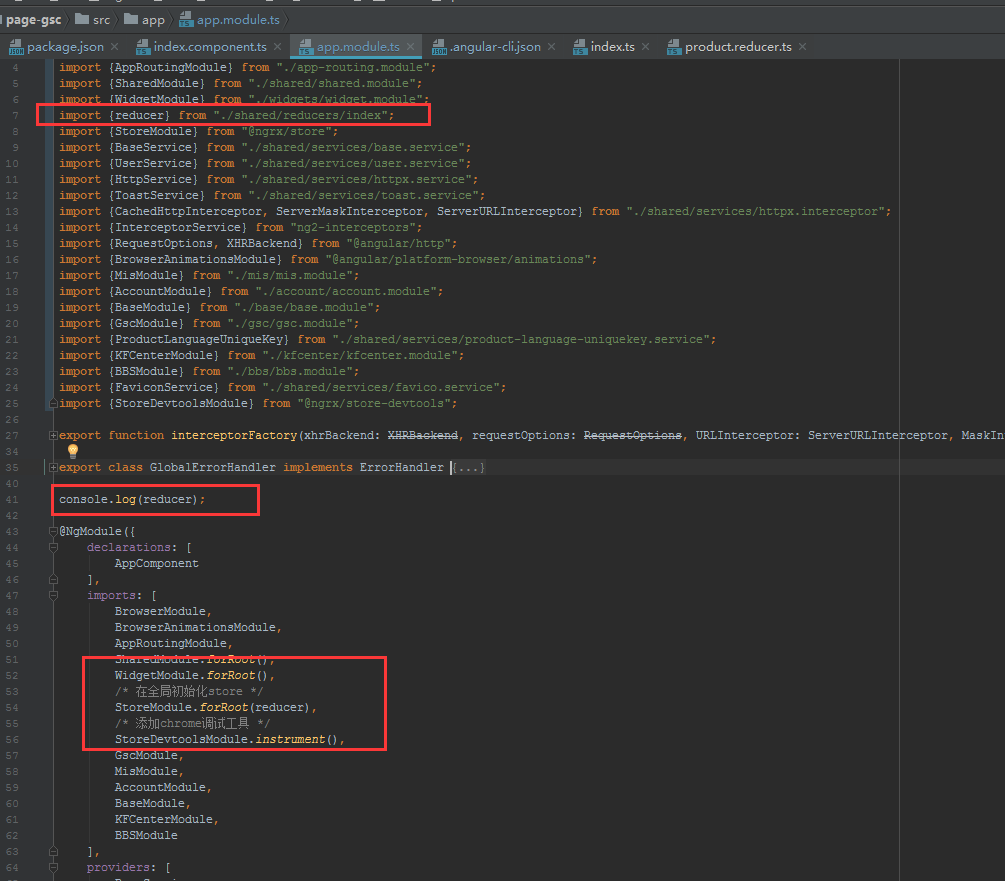The image size is (1005, 881).
Task: Expand the folded {...} placeholder
Action: [469, 468]
